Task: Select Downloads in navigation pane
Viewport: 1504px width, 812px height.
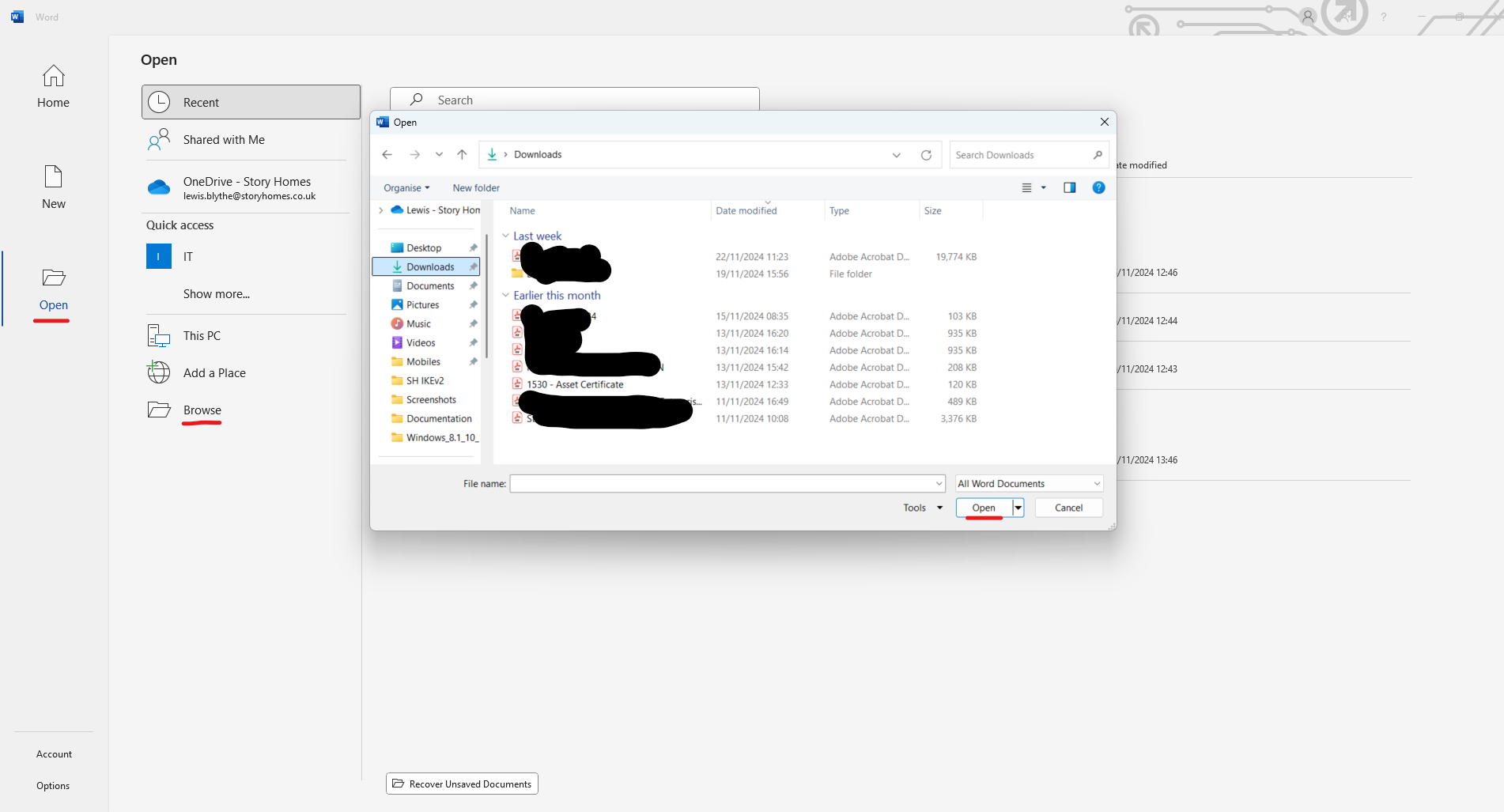Action: click(x=426, y=267)
